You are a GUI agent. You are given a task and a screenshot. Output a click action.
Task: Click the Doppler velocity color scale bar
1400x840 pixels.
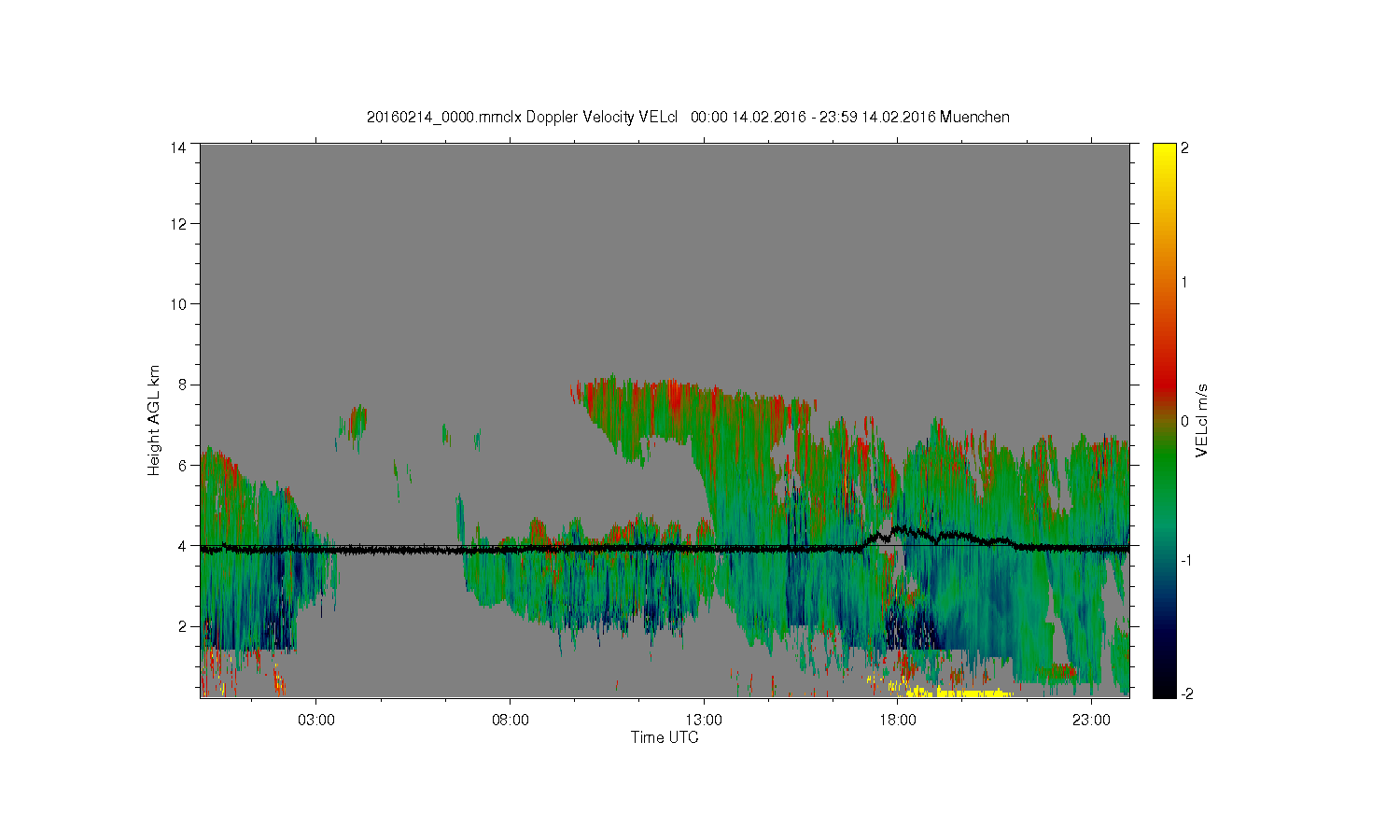[1164, 421]
